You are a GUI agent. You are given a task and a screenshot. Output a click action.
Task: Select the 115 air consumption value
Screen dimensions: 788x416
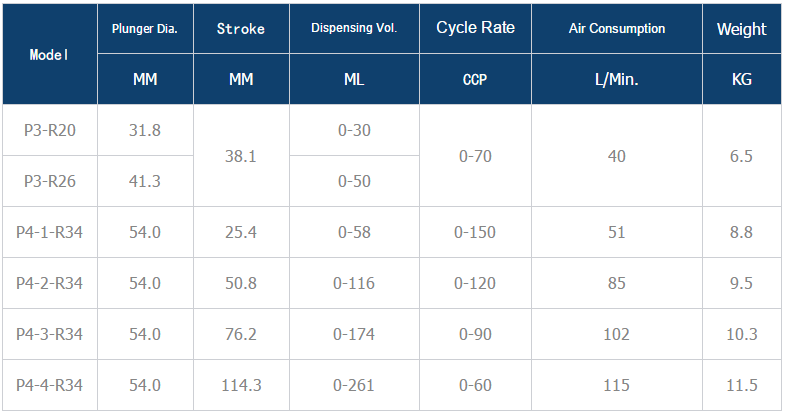617,385
